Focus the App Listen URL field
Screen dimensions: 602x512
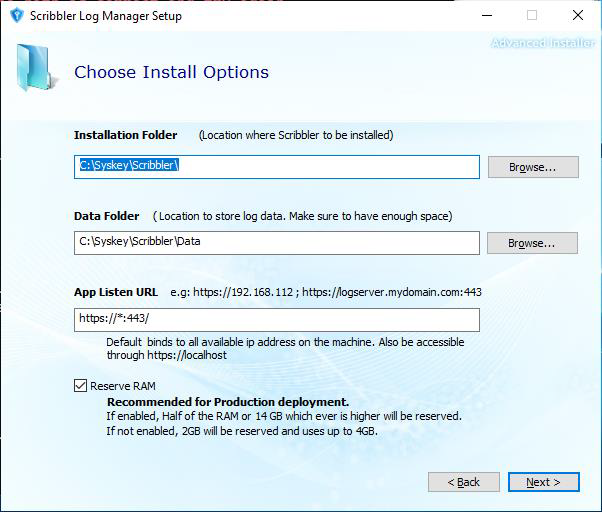(x=277, y=319)
